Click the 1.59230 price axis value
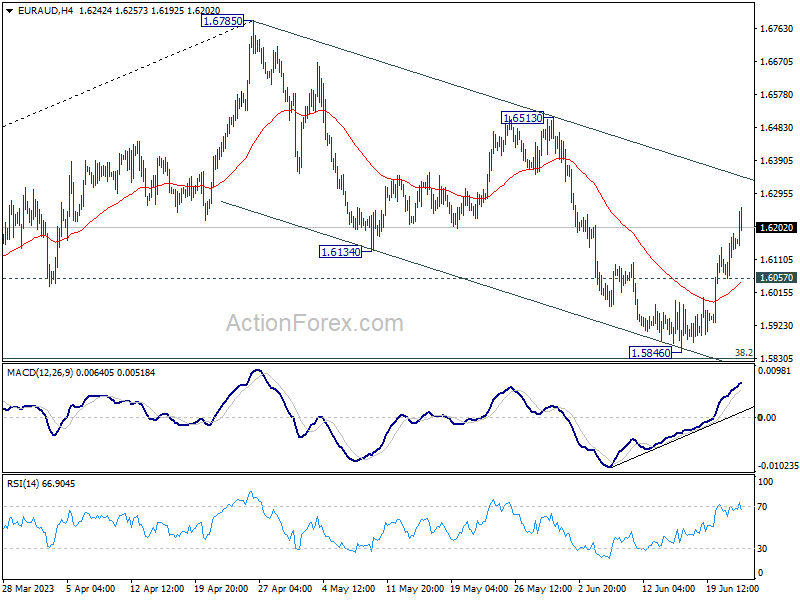This screenshot has height=600, width=800. 777,326
